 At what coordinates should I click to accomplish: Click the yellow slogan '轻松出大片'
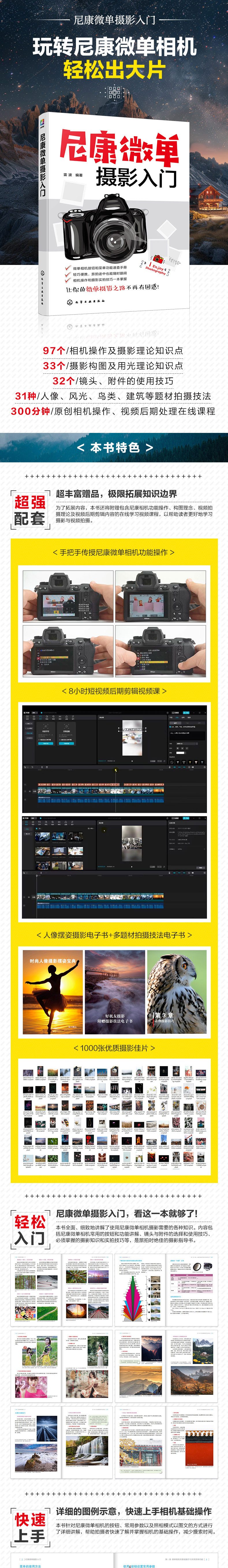coord(114,69)
